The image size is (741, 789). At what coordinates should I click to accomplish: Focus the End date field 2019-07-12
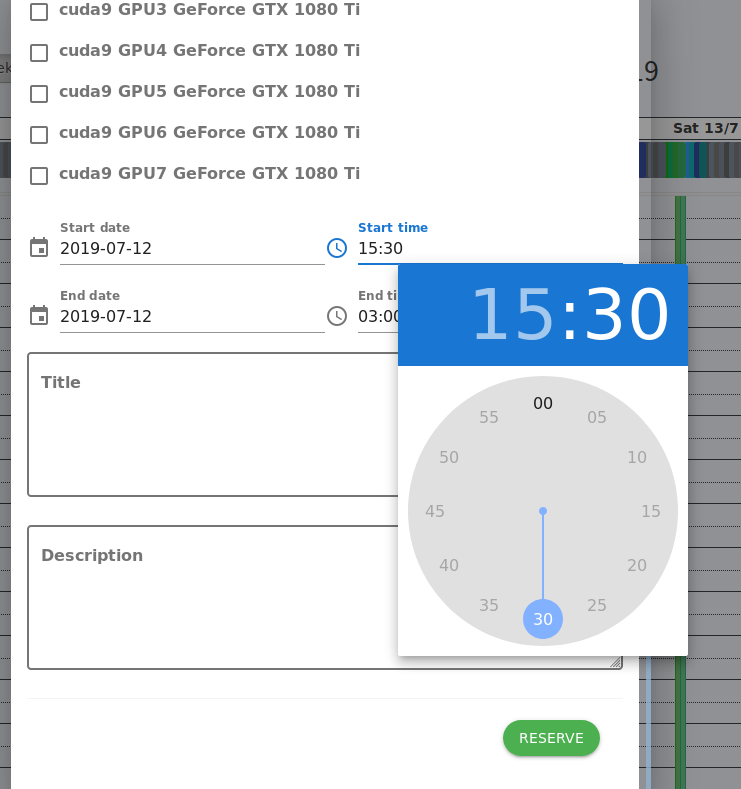[192, 317]
